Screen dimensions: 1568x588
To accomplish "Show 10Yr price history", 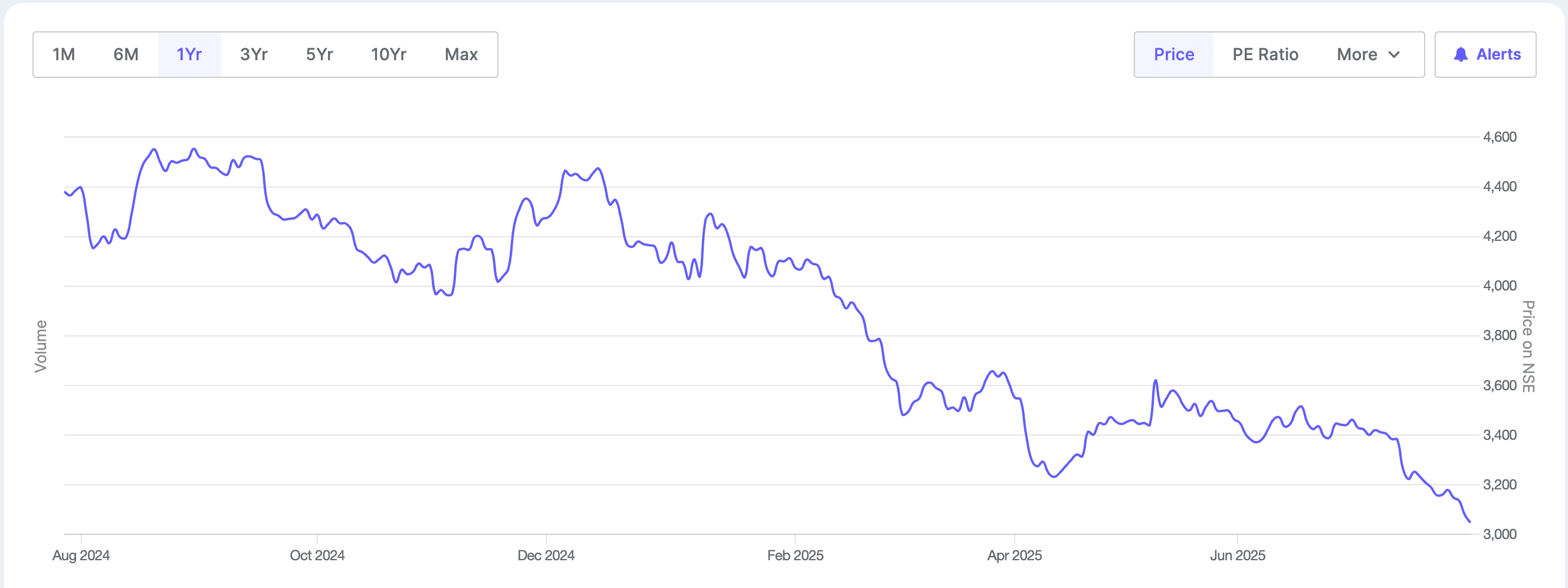I will (x=388, y=55).
